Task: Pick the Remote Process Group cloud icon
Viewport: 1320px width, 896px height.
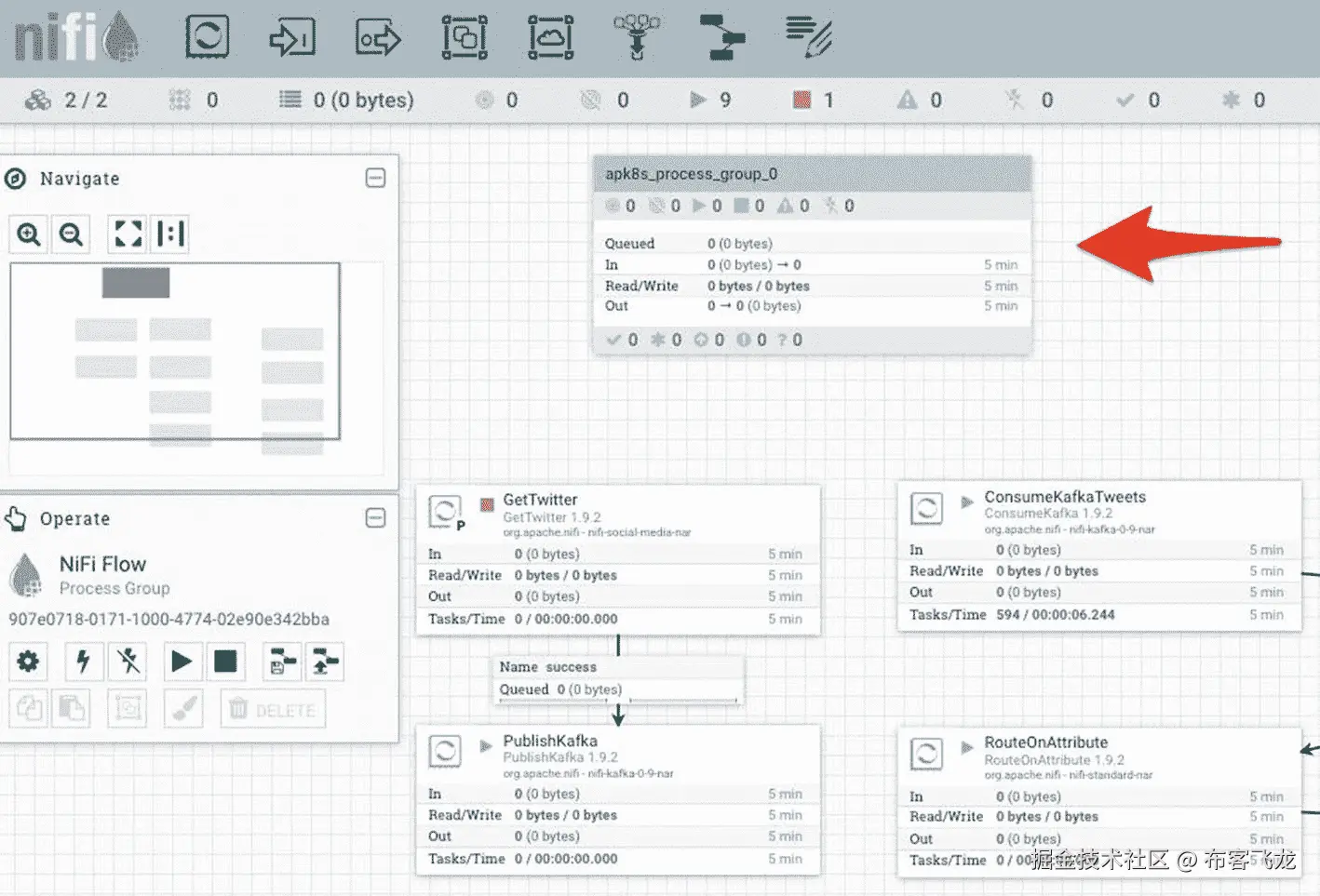Action: click(551, 37)
